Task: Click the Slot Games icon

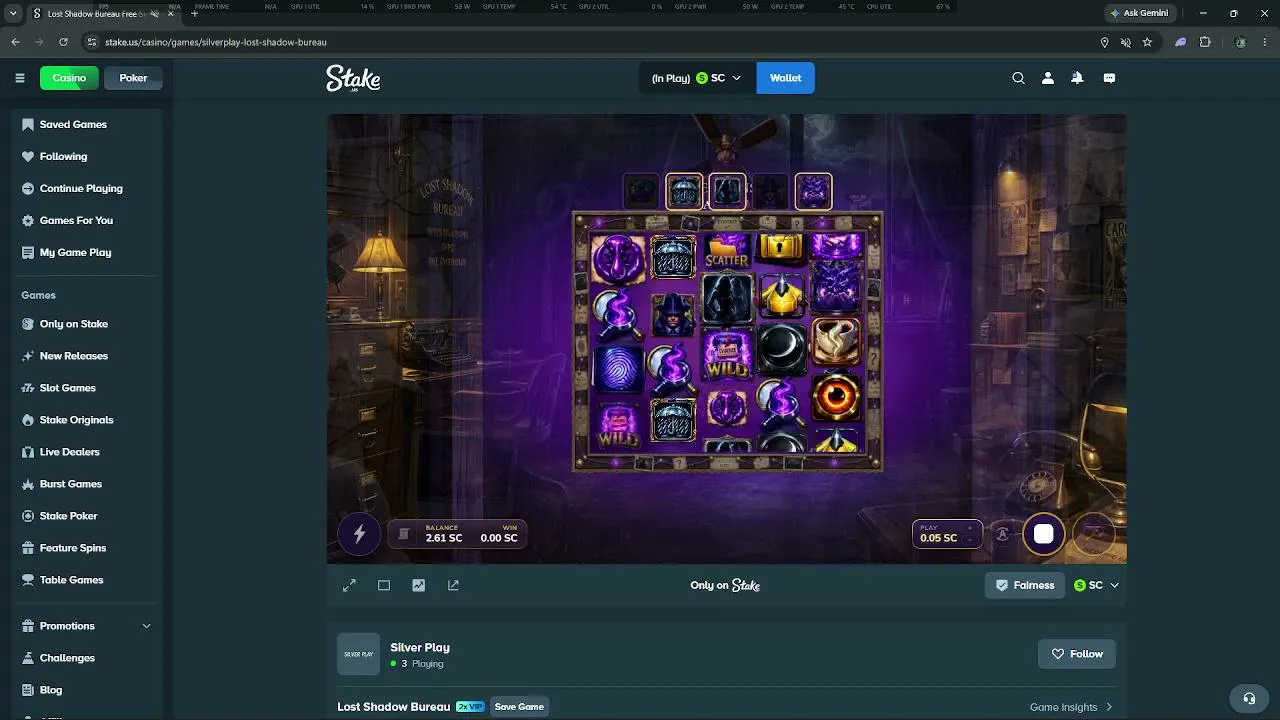Action: [28, 388]
